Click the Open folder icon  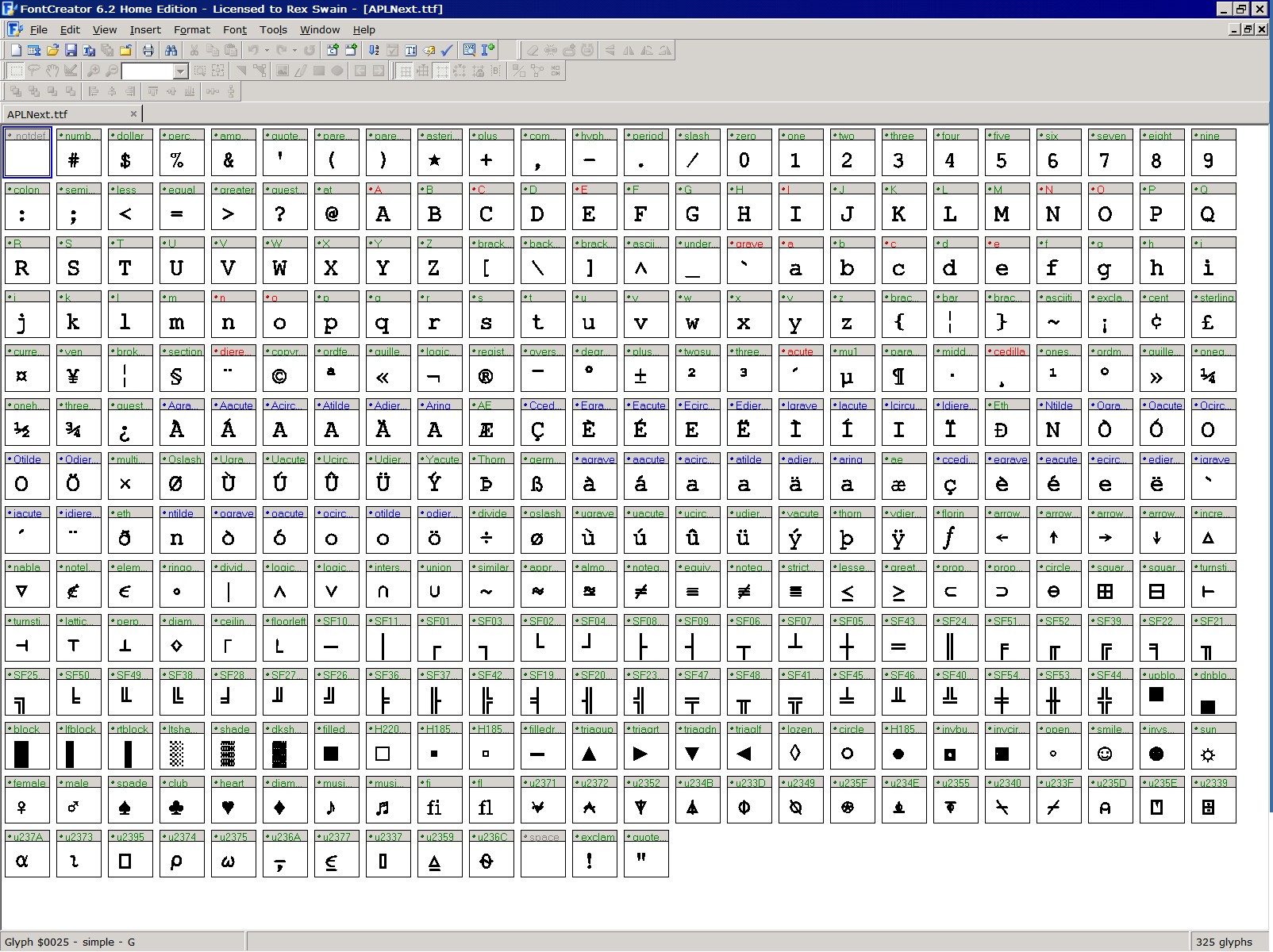[x=52, y=50]
